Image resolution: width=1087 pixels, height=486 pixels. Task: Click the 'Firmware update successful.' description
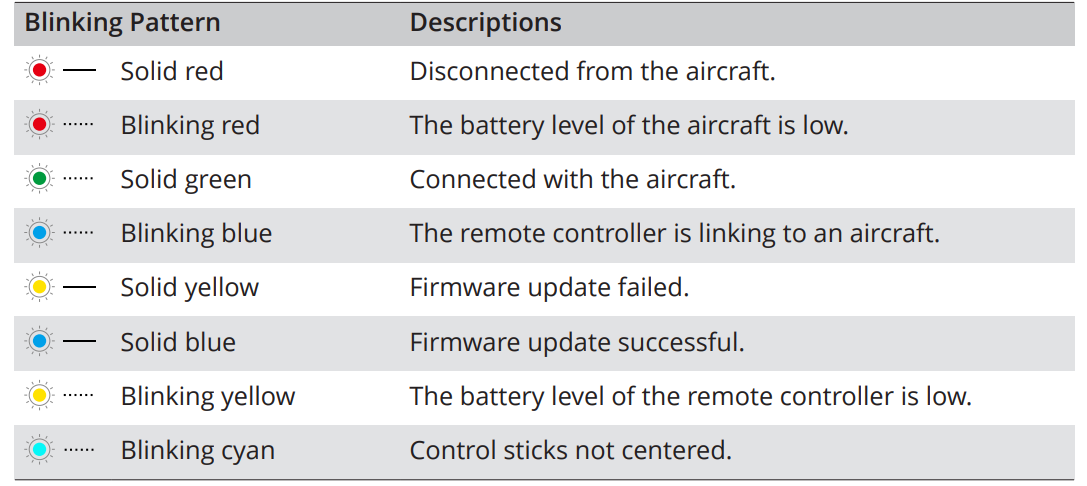click(577, 342)
